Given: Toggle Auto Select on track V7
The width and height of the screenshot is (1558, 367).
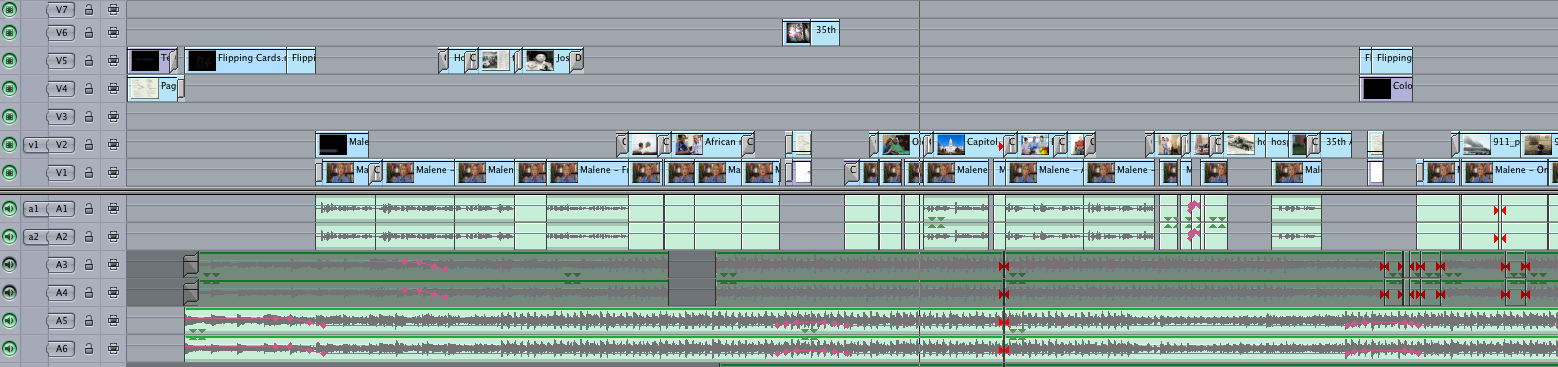Looking at the screenshot, I should coord(113,9).
